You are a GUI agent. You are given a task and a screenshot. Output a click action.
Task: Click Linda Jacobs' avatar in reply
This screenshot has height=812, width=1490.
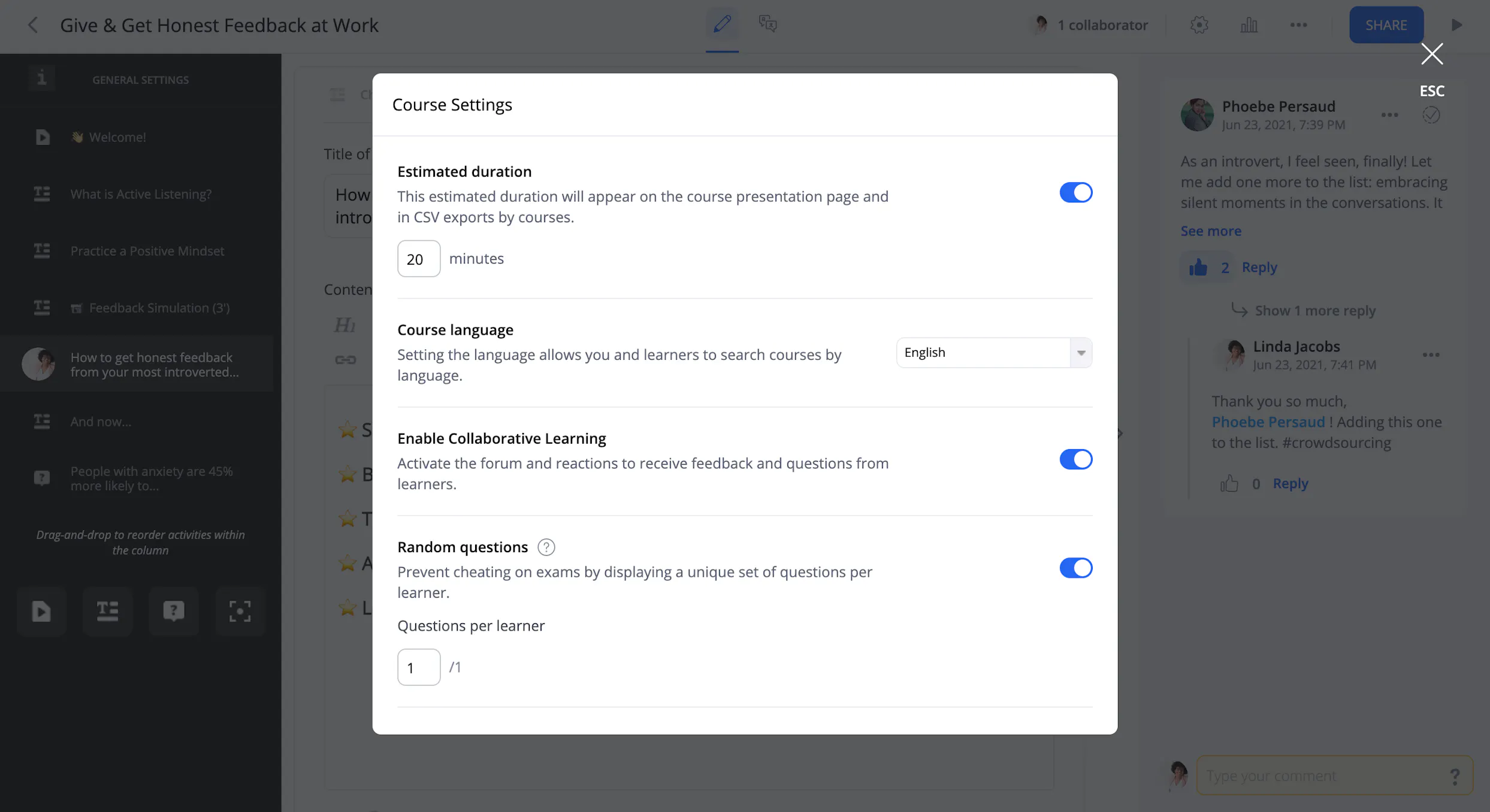1233,355
